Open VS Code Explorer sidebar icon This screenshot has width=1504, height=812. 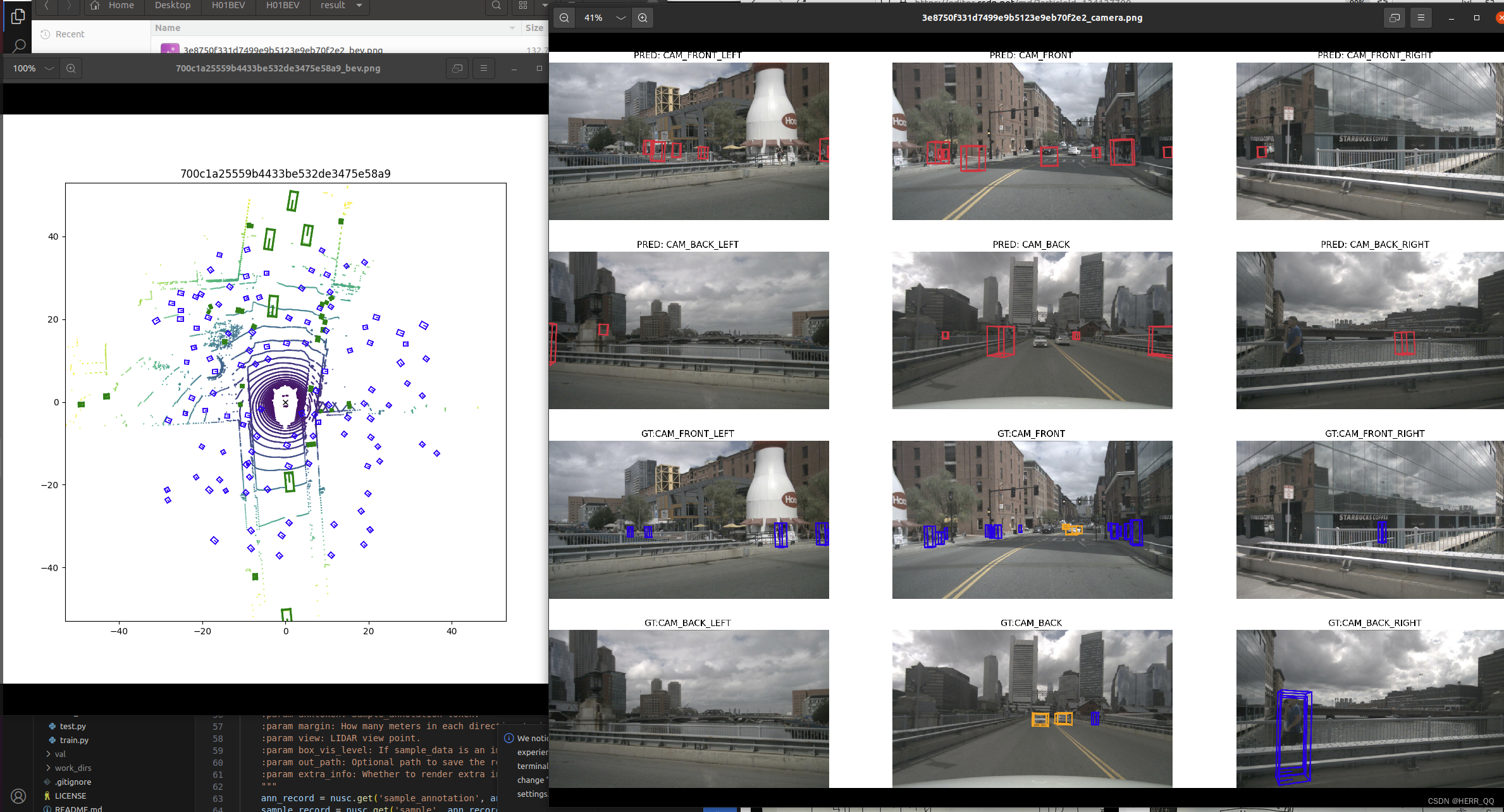tap(18, 16)
